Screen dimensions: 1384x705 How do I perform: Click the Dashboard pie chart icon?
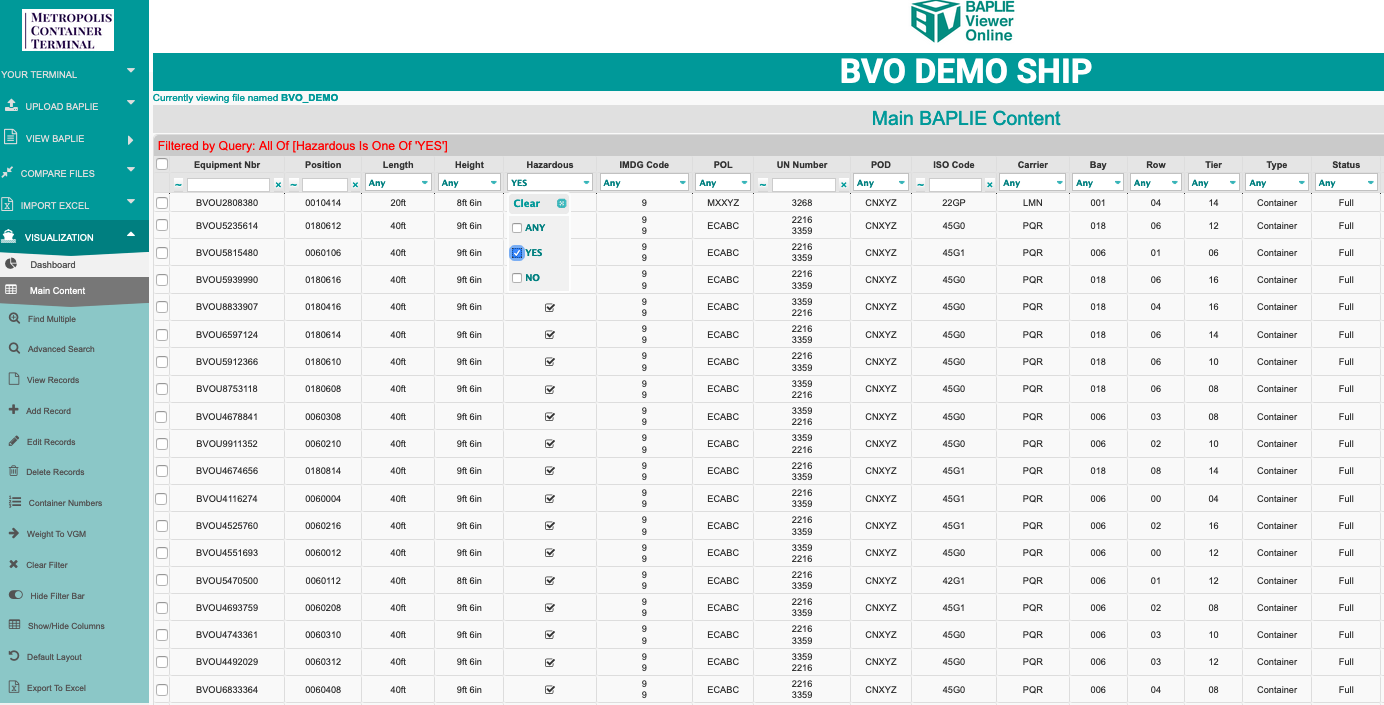[11, 264]
